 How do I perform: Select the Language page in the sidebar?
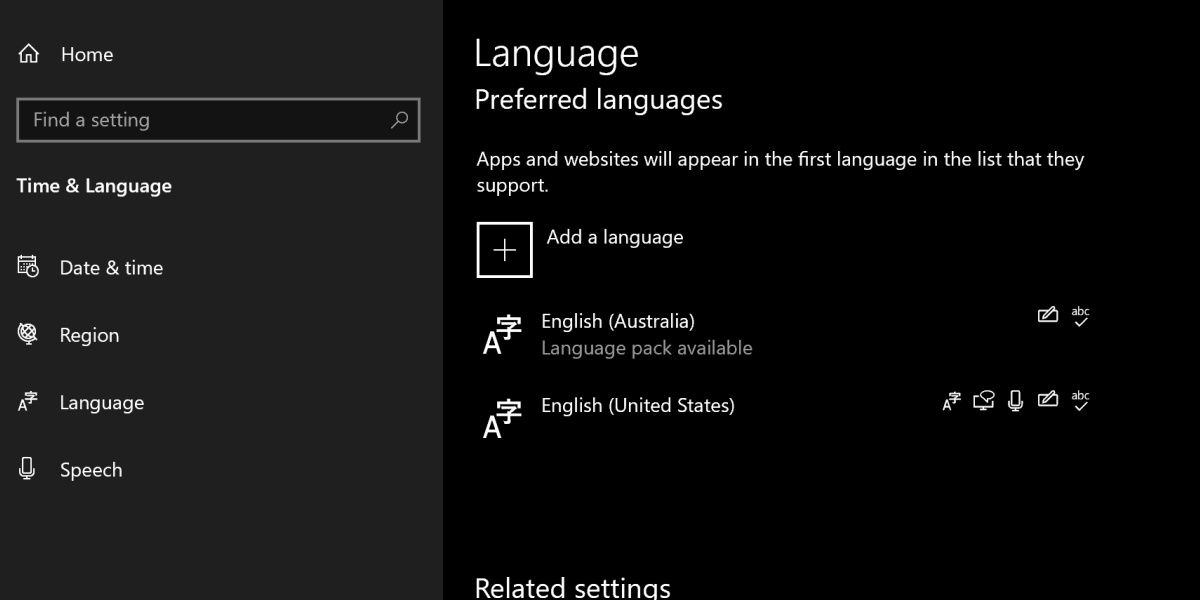[101, 403]
